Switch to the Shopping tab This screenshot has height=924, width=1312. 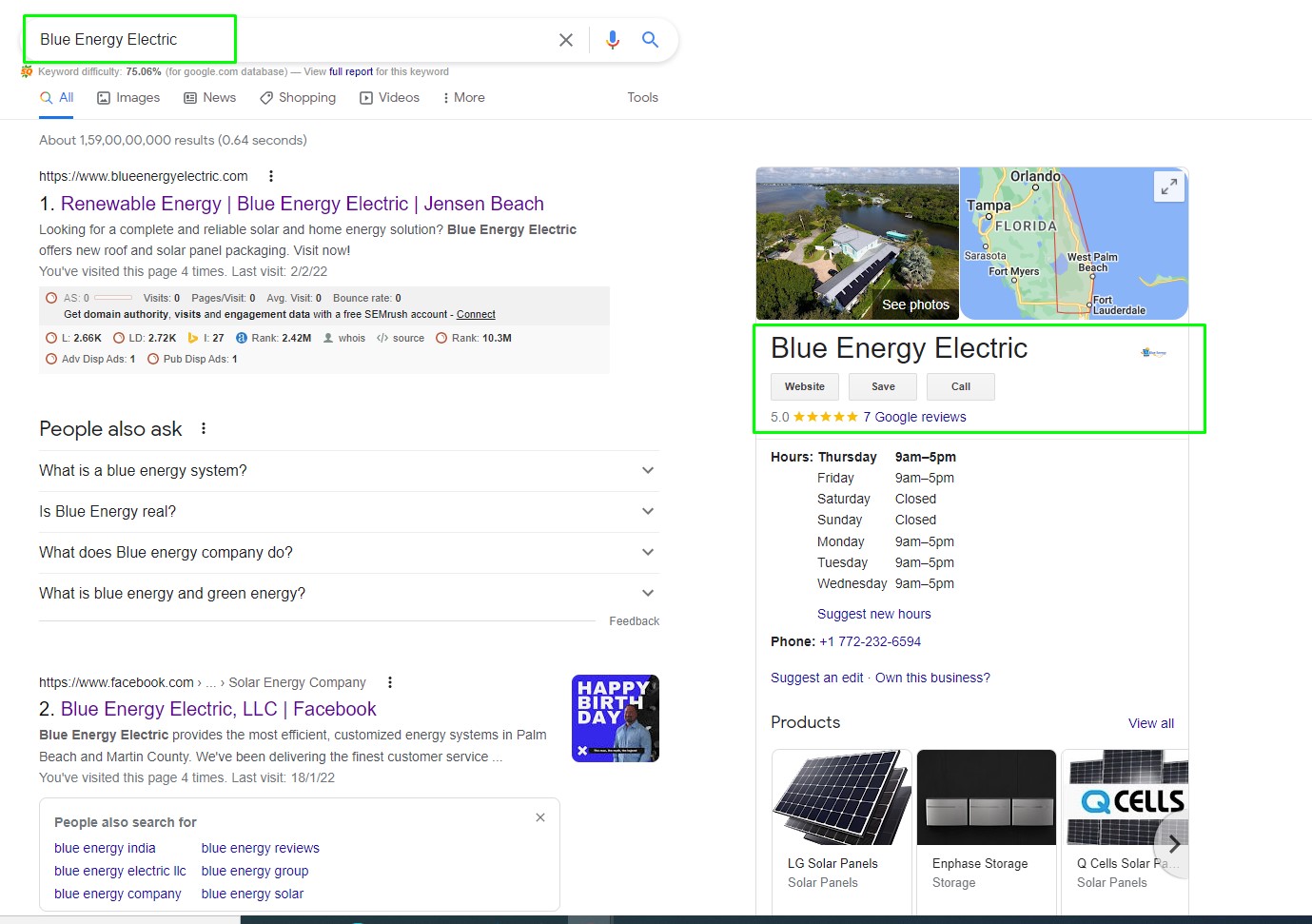(x=298, y=97)
